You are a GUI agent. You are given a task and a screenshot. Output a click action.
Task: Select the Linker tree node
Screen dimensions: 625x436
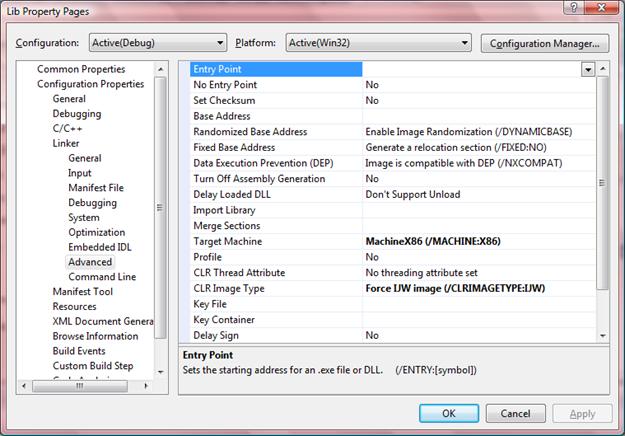coord(66,143)
